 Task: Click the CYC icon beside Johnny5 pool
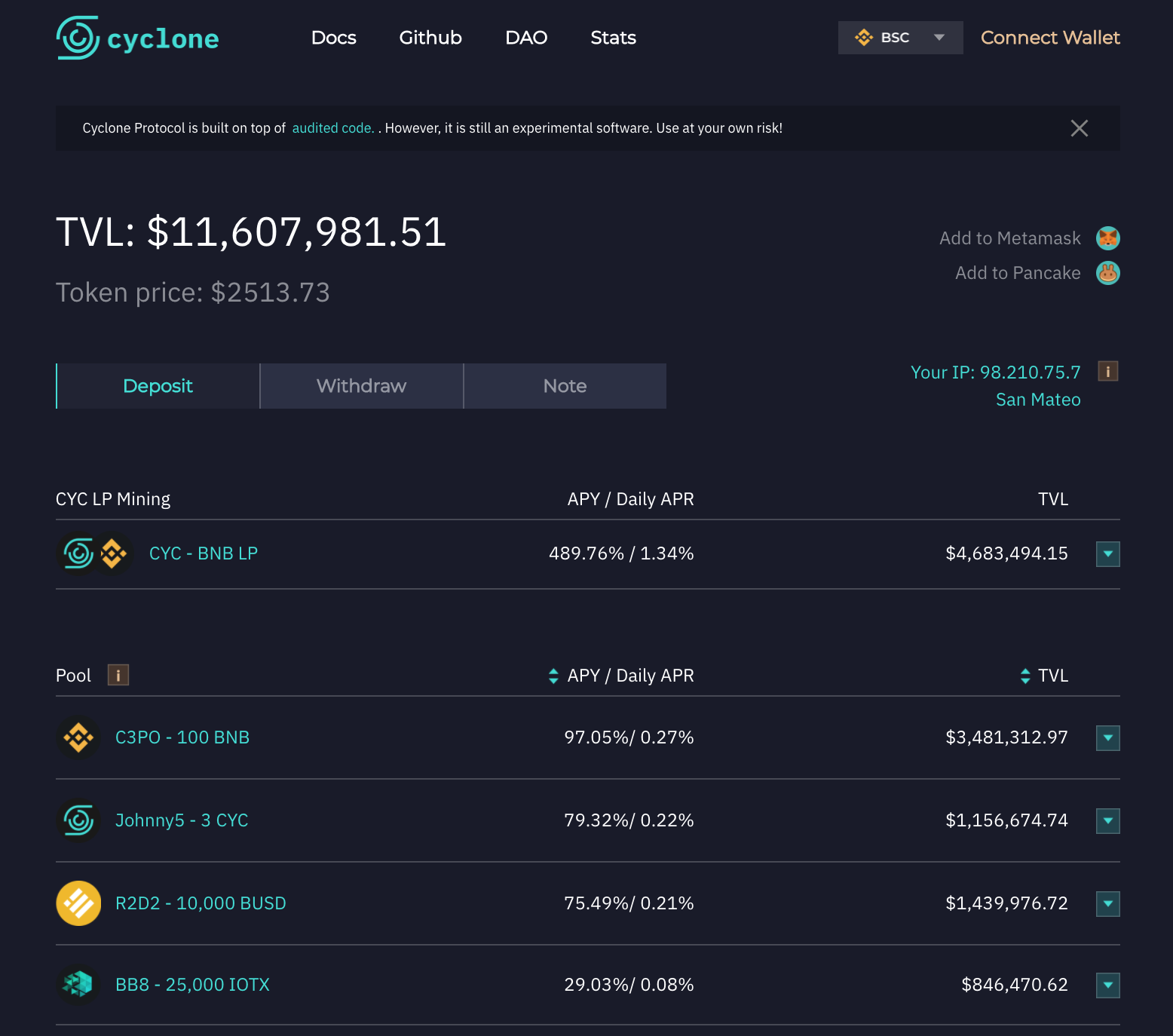point(78,820)
